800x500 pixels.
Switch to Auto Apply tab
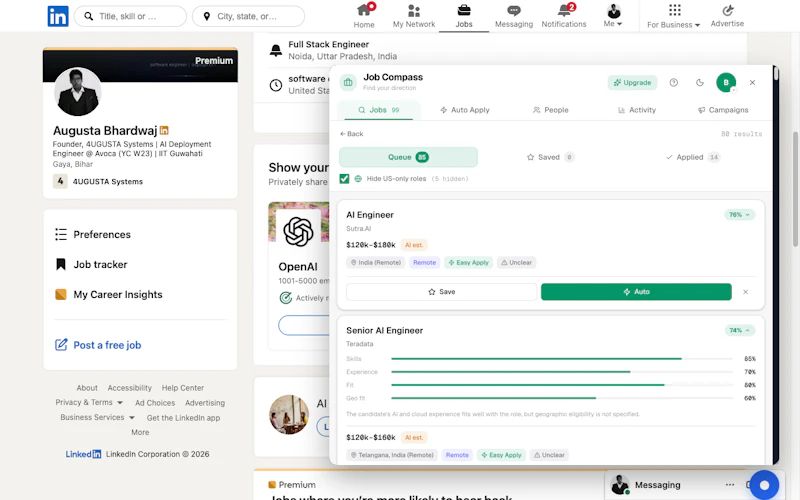[465, 110]
